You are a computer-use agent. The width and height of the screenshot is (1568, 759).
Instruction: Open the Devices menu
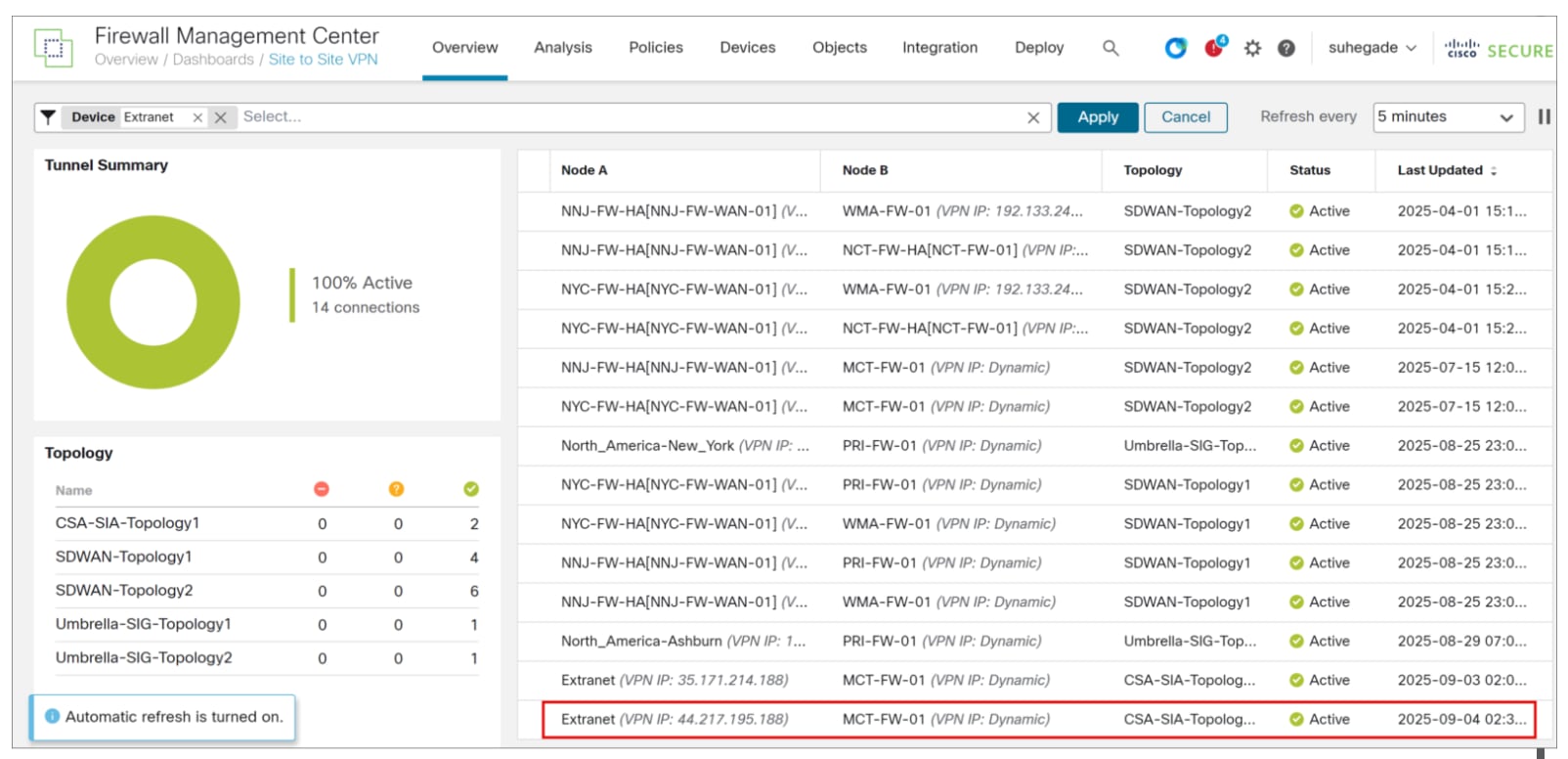[x=748, y=47]
